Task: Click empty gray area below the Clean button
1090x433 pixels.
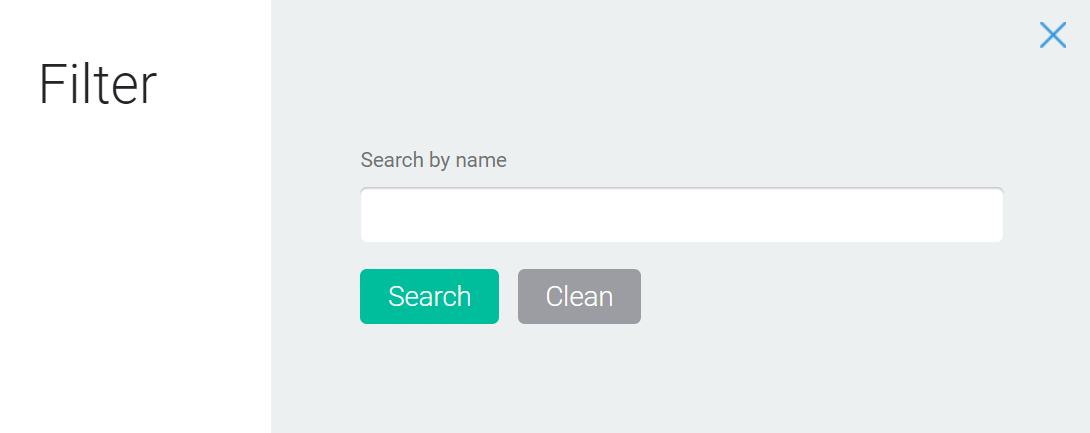Action: click(x=579, y=379)
